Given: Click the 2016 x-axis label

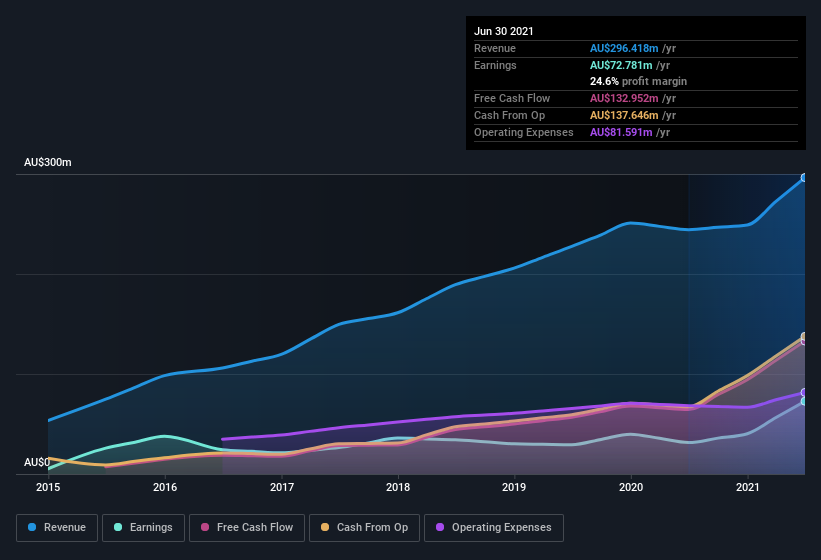Looking at the screenshot, I should tap(165, 487).
